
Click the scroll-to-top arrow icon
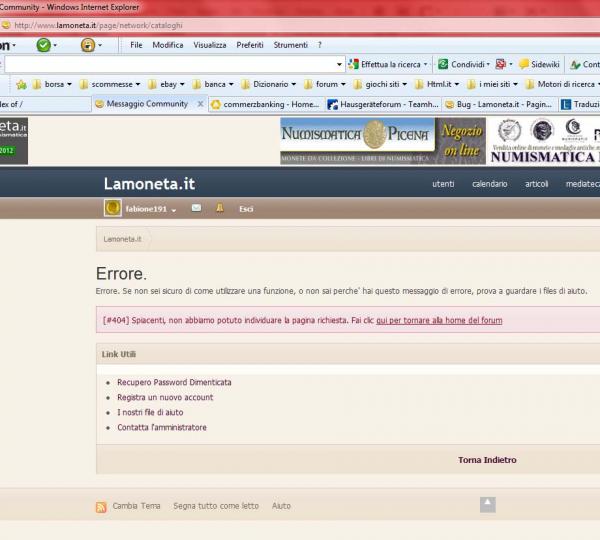[487, 504]
